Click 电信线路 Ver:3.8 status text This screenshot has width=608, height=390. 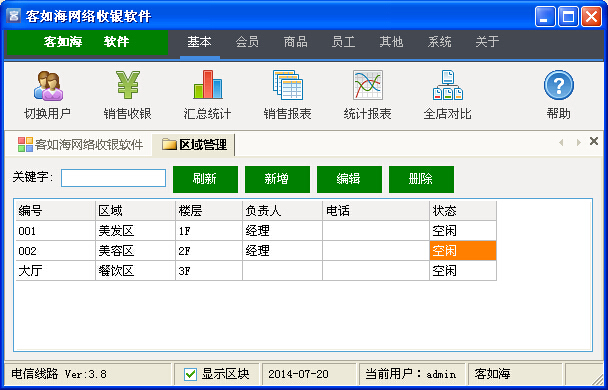[59, 374]
